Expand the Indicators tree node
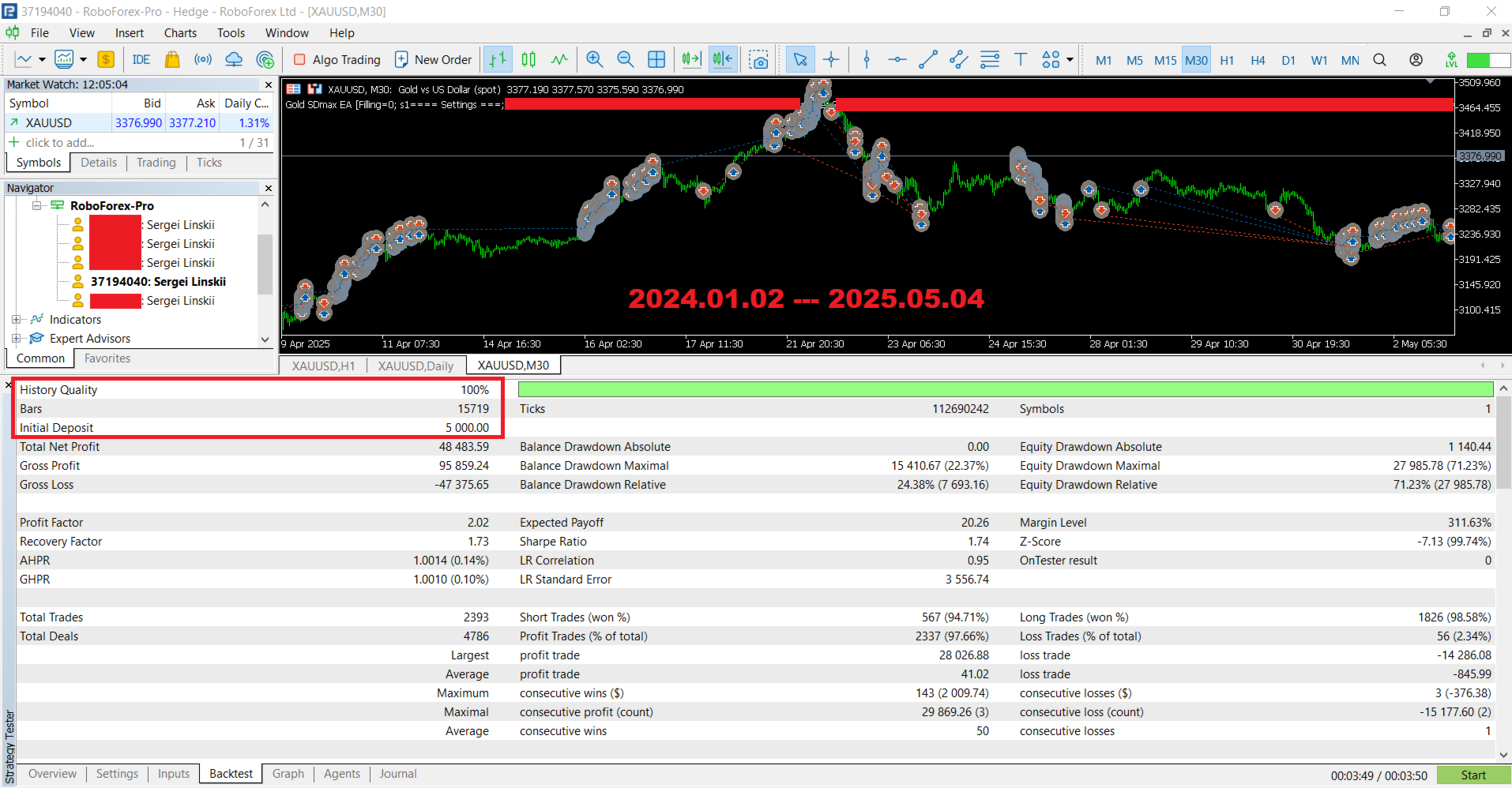Screen dimensions: 1512x788 [16, 319]
